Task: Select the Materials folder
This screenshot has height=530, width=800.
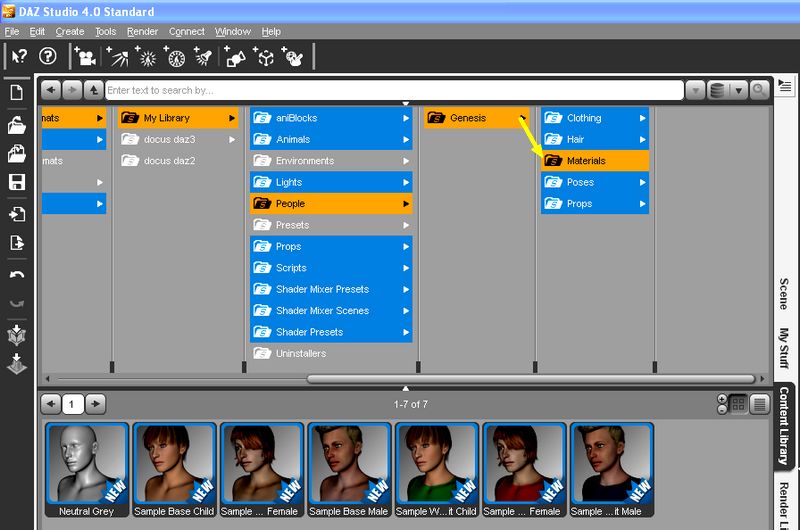Action: [x=595, y=161]
